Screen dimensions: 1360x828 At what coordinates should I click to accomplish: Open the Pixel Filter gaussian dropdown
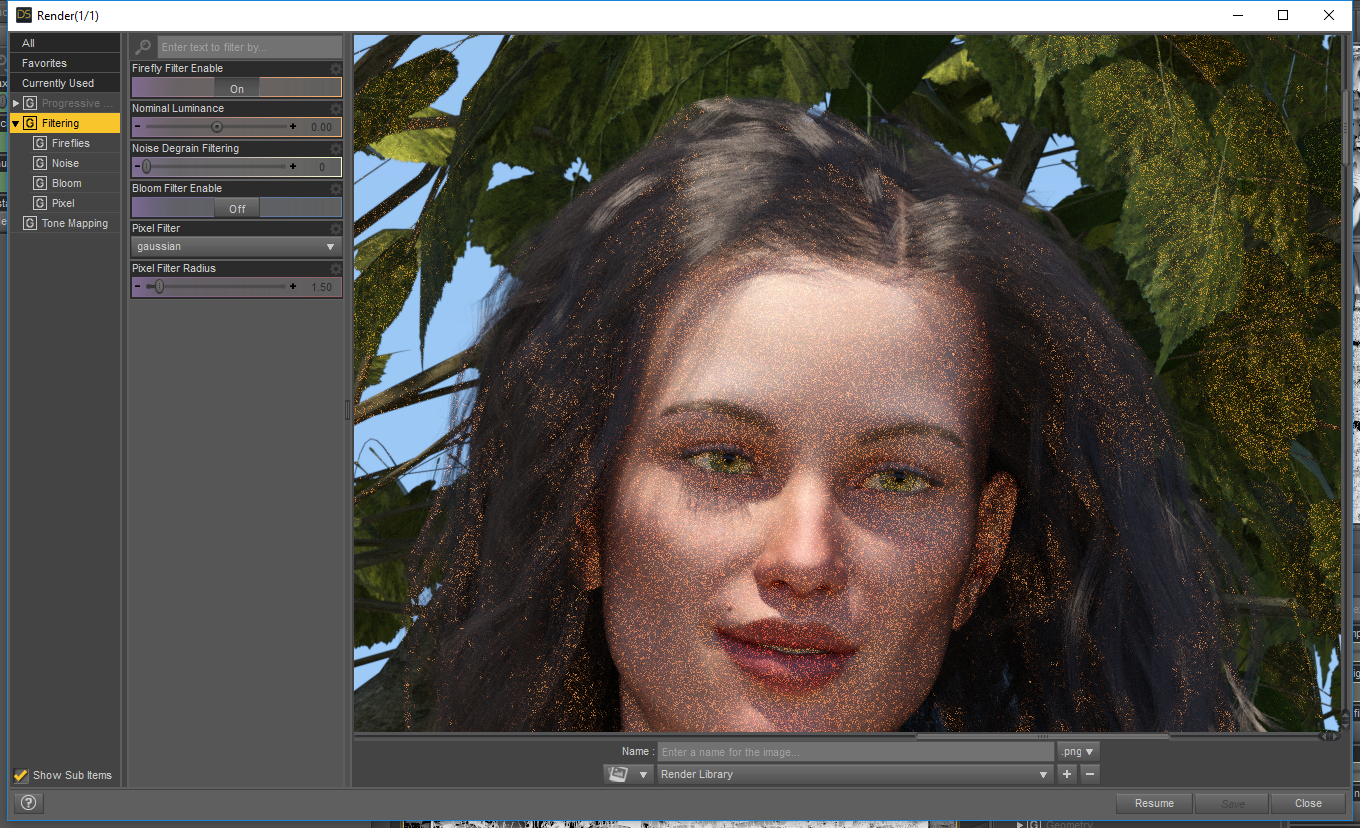tap(237, 247)
